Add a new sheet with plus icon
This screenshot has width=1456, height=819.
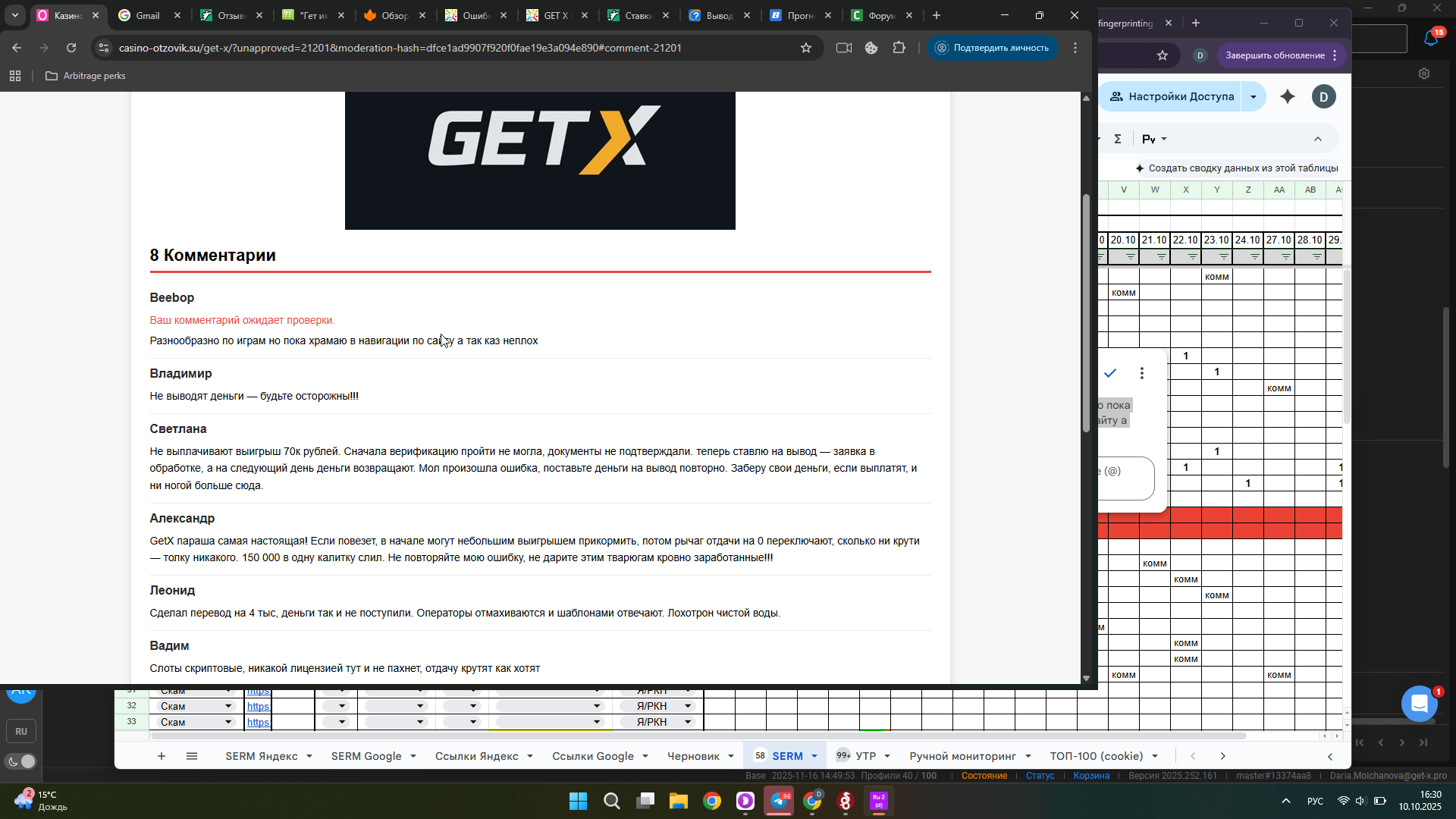[162, 756]
